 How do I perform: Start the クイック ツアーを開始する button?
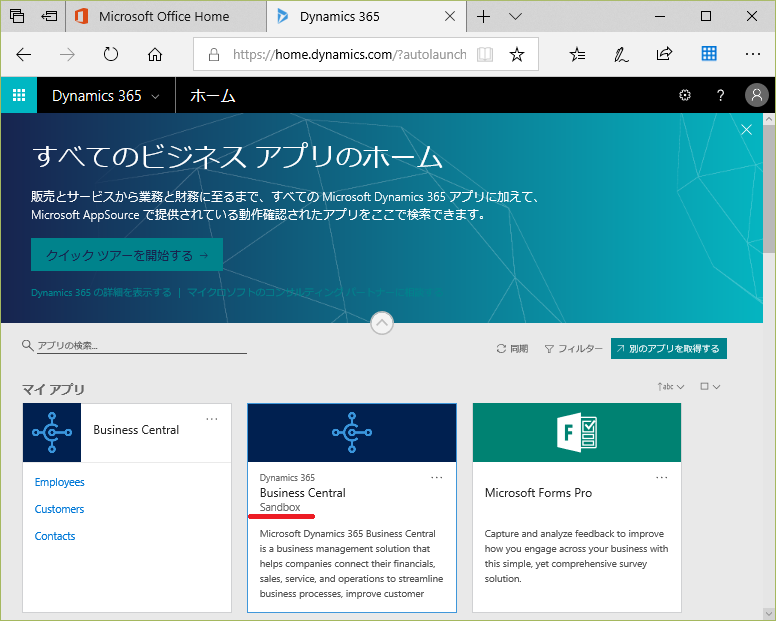[x=127, y=255]
